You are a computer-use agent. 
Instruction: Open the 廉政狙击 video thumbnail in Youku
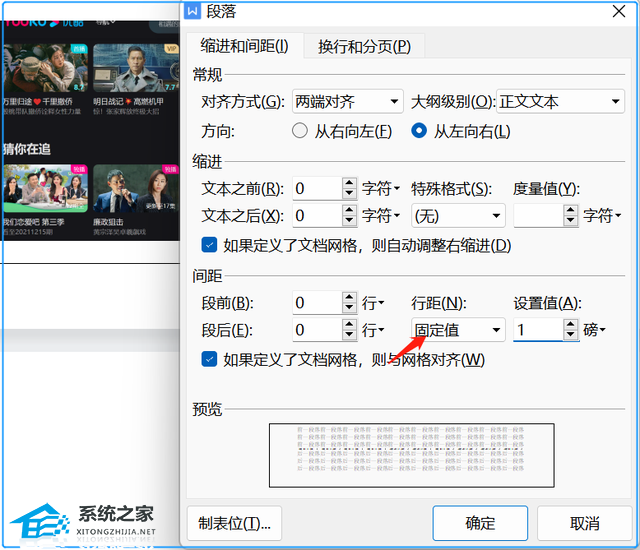(136, 189)
